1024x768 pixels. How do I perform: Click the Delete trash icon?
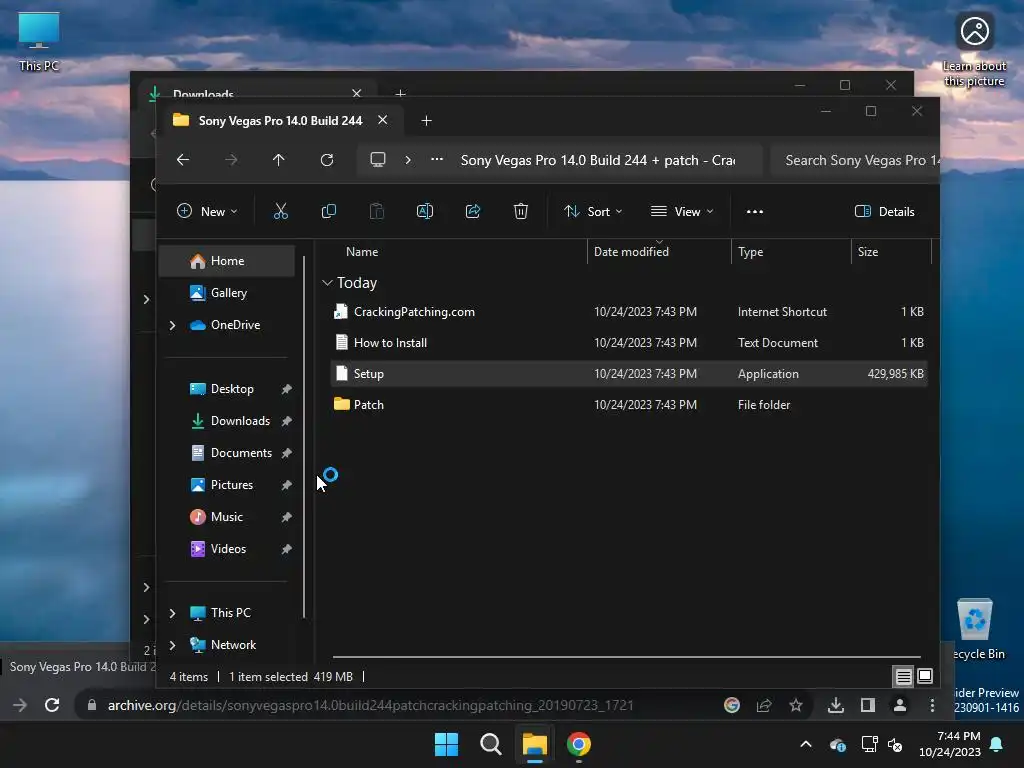[x=520, y=212]
